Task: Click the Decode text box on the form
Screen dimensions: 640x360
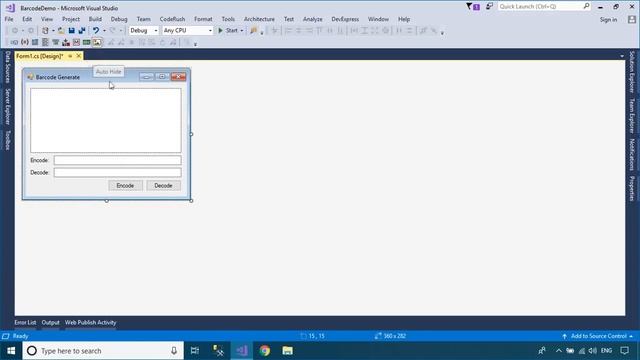Action: [x=118, y=173]
